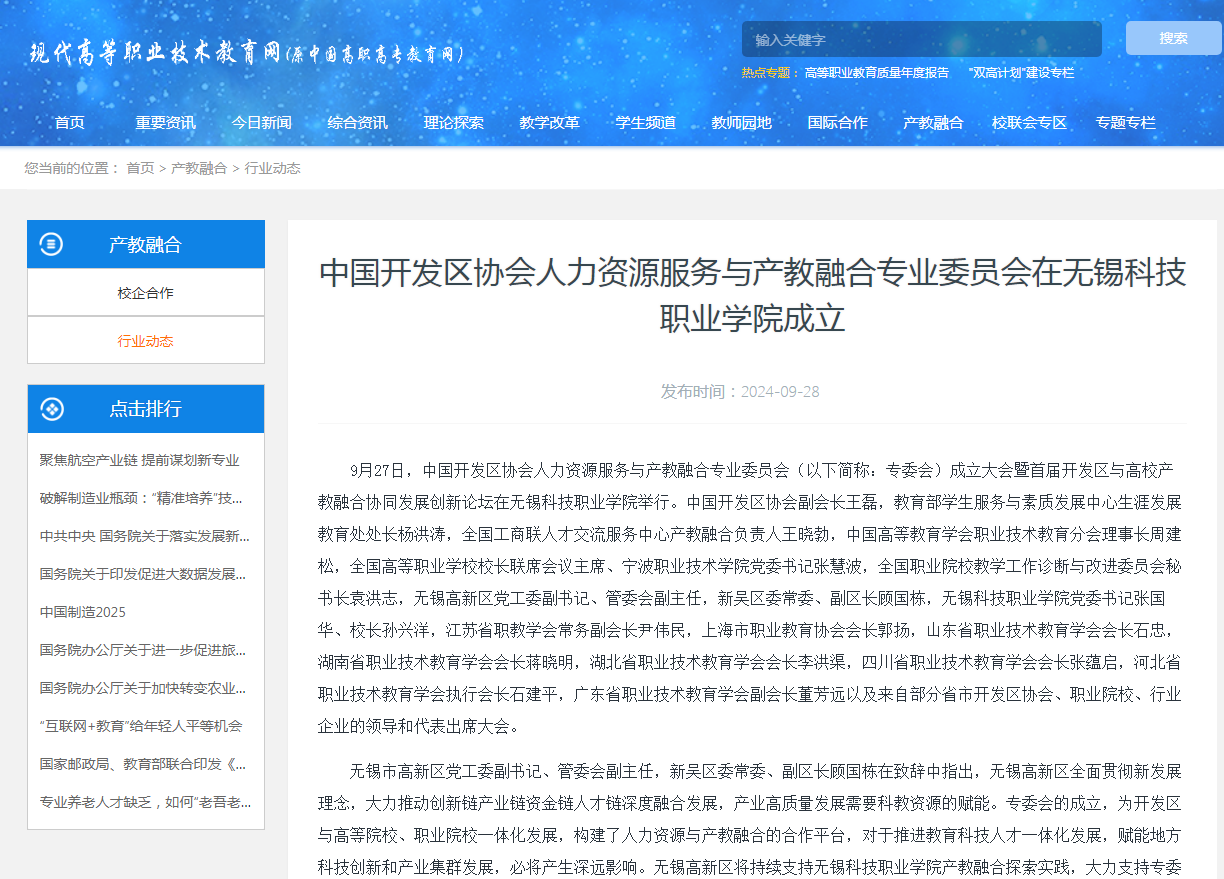
Task: Select 行业动态 in sidebar menu
Action: click(146, 341)
